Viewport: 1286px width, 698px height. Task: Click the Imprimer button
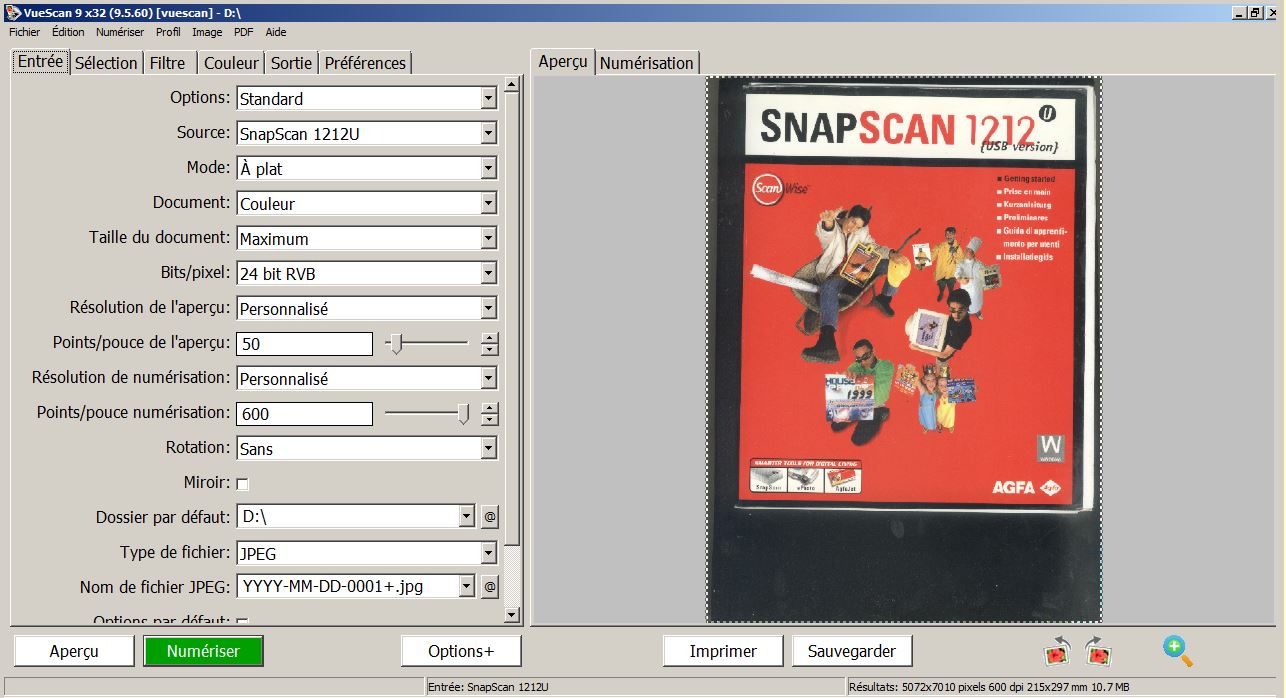(x=723, y=651)
